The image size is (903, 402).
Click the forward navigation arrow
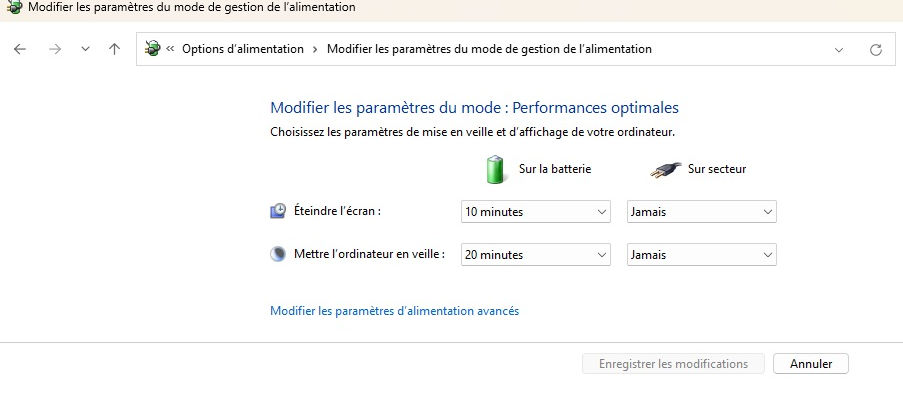click(x=55, y=50)
